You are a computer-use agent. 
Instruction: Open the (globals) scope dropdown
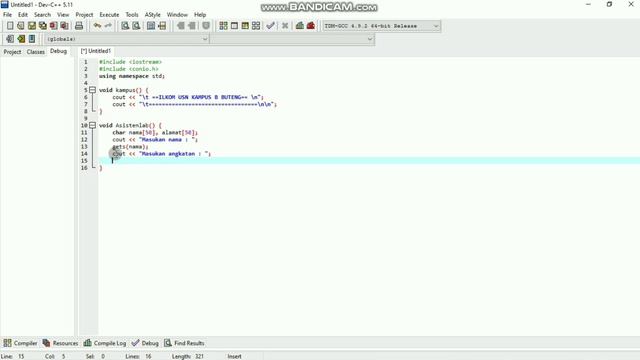pyautogui.click(x=127, y=39)
